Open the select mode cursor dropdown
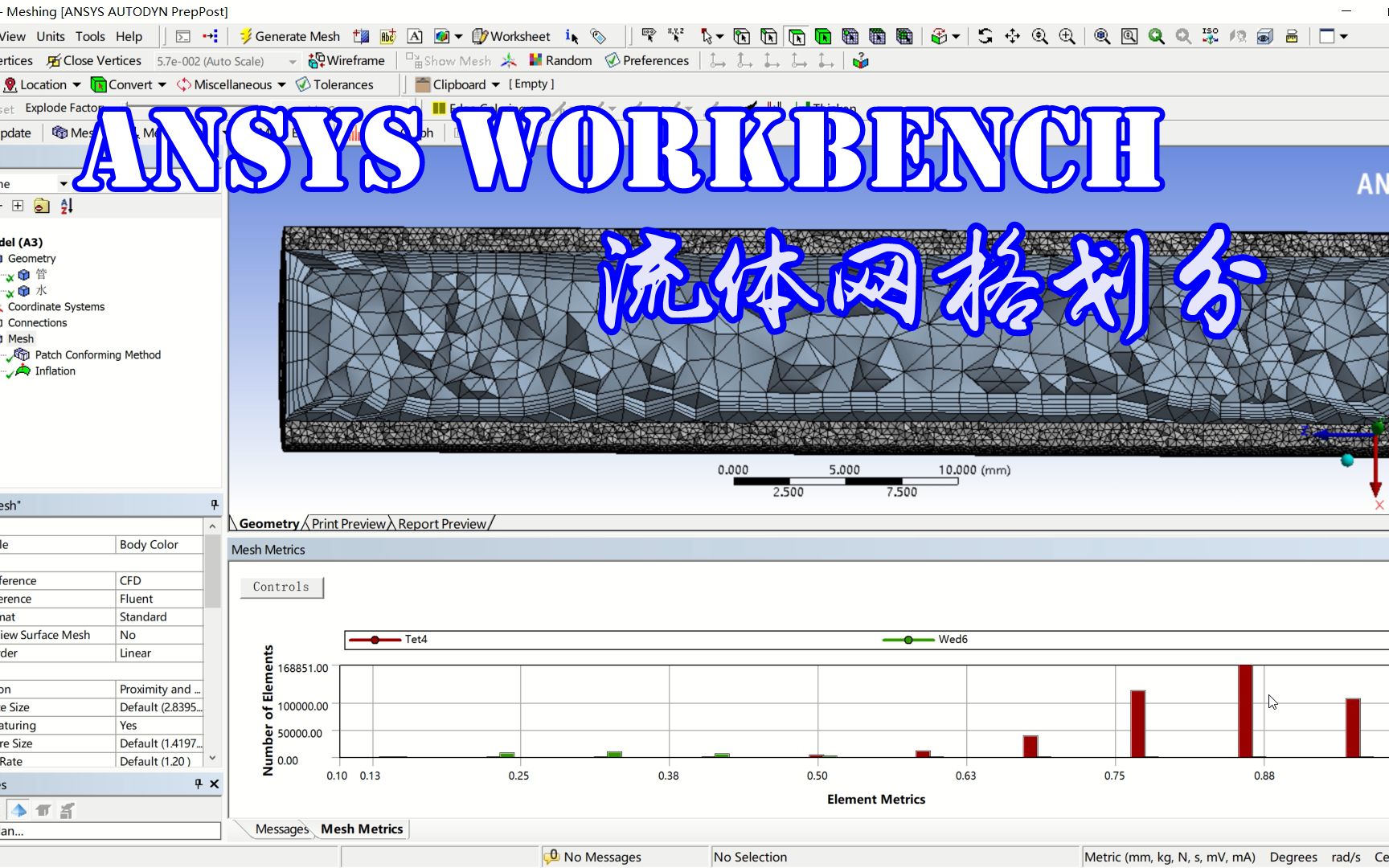Viewport: 1389px width, 868px height. [711, 36]
